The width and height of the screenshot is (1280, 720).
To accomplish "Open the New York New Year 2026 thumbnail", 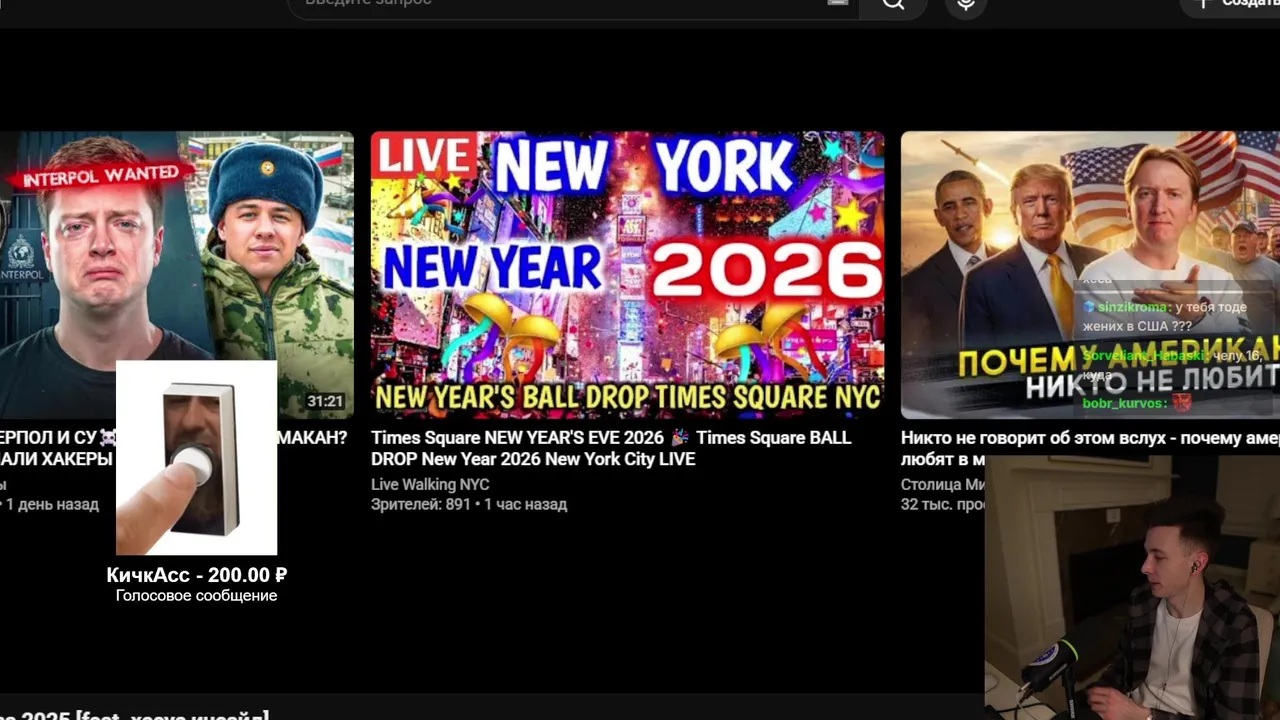I will coord(627,275).
